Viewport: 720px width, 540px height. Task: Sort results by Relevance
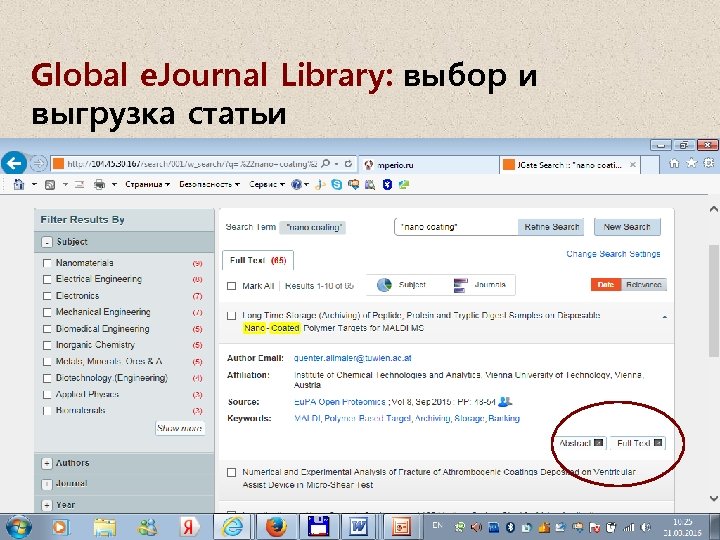pos(644,285)
